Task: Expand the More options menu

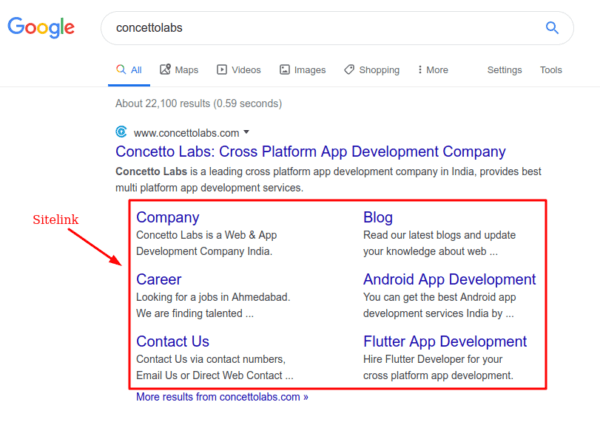Action: point(431,70)
